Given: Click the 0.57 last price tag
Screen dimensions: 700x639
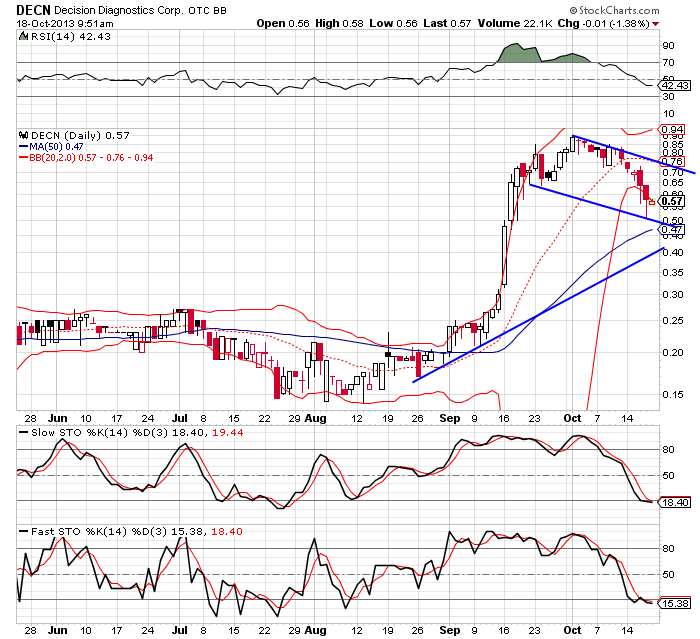Looking at the screenshot, I should pos(672,201).
